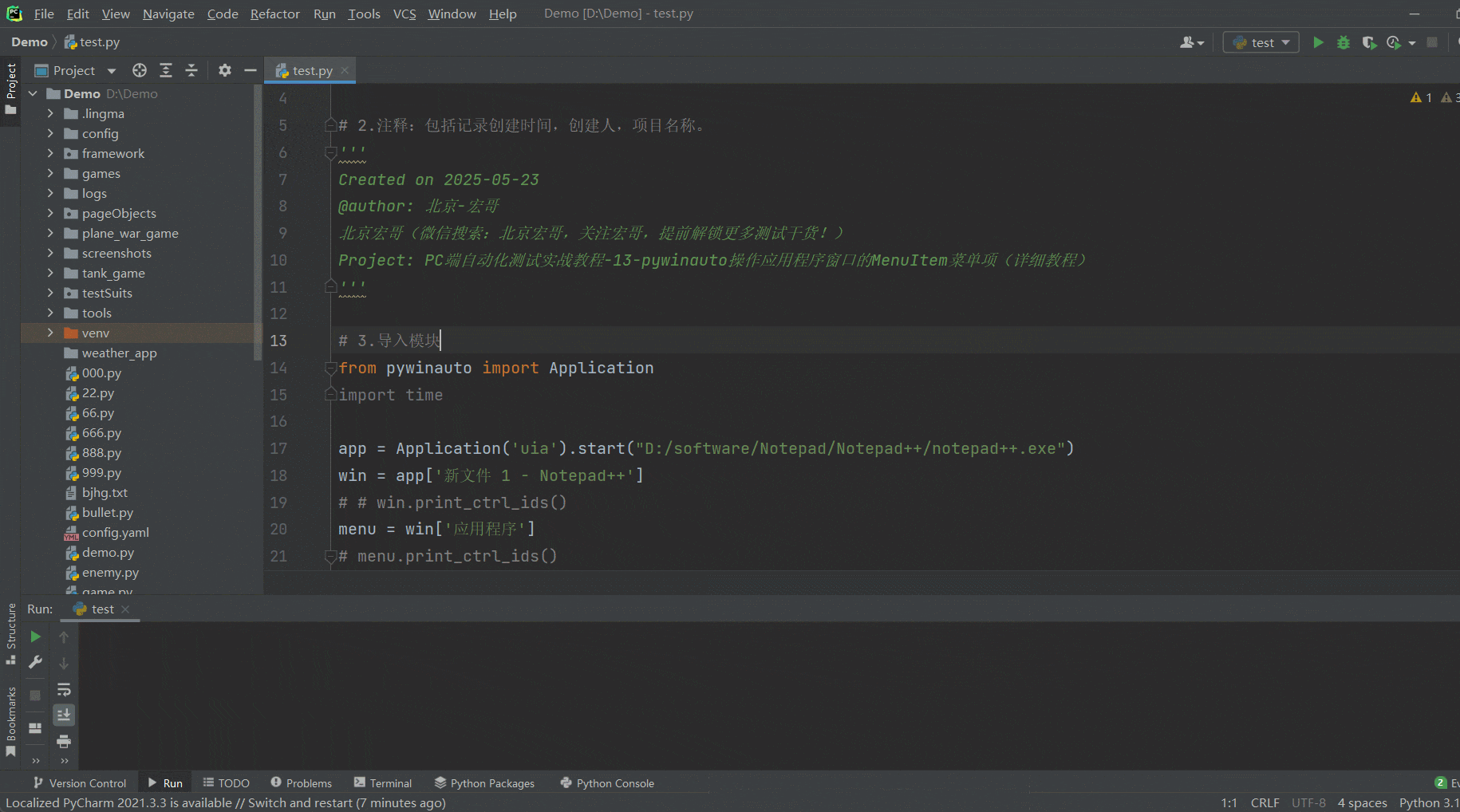Open the Python Console tool window
The image size is (1460, 812).
tap(607, 783)
